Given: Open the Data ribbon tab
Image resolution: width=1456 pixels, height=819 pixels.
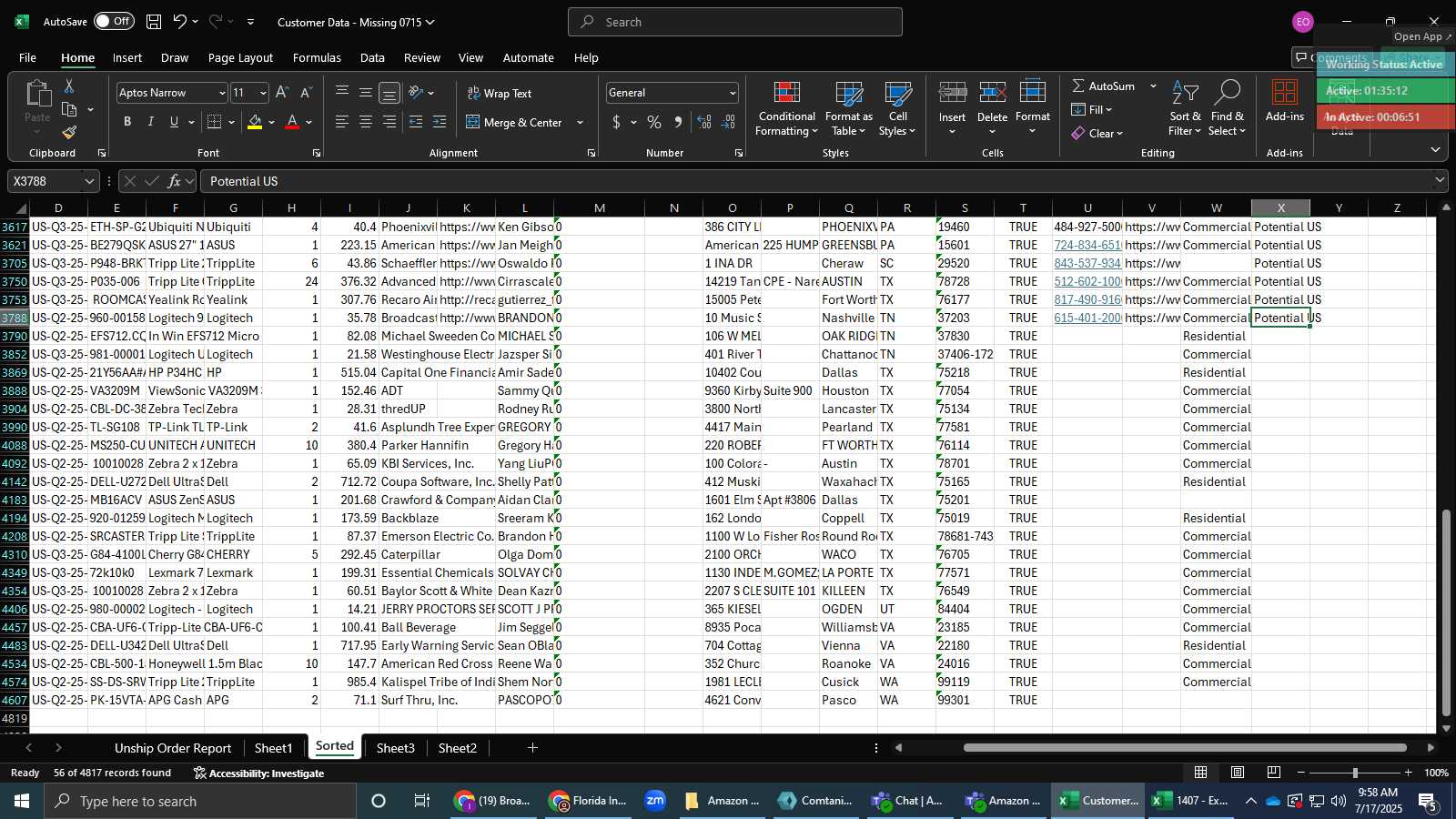Looking at the screenshot, I should point(372,57).
